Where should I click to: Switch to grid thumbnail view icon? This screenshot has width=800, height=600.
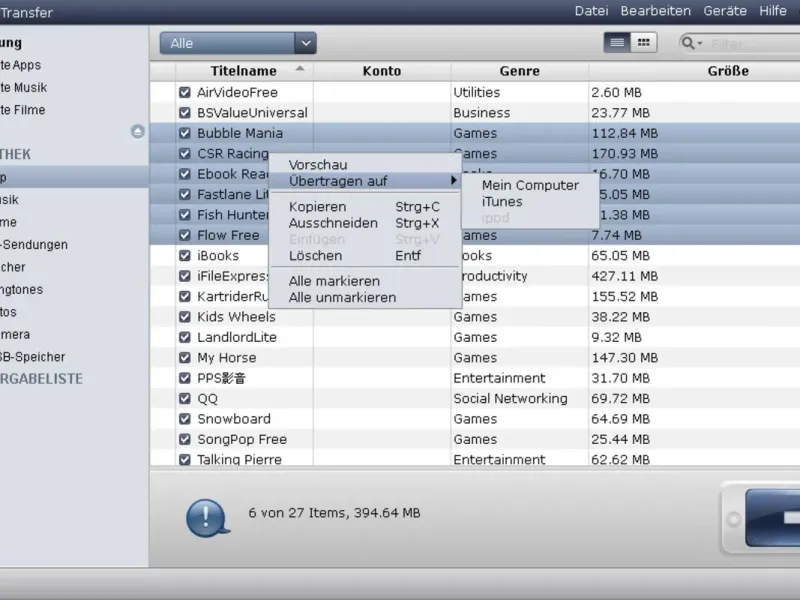[643, 43]
